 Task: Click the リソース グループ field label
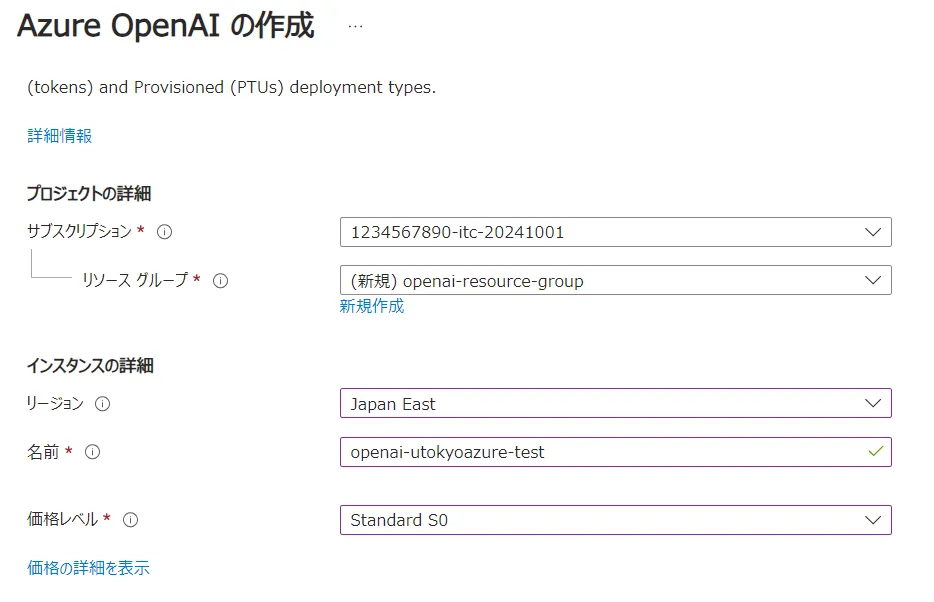click(135, 281)
